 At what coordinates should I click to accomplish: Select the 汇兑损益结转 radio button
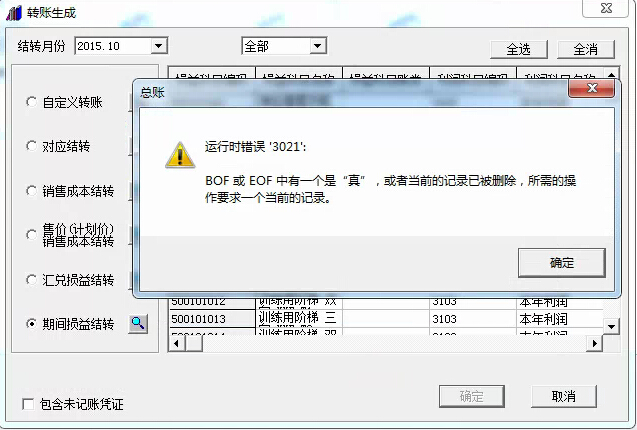pyautogui.click(x=31, y=280)
